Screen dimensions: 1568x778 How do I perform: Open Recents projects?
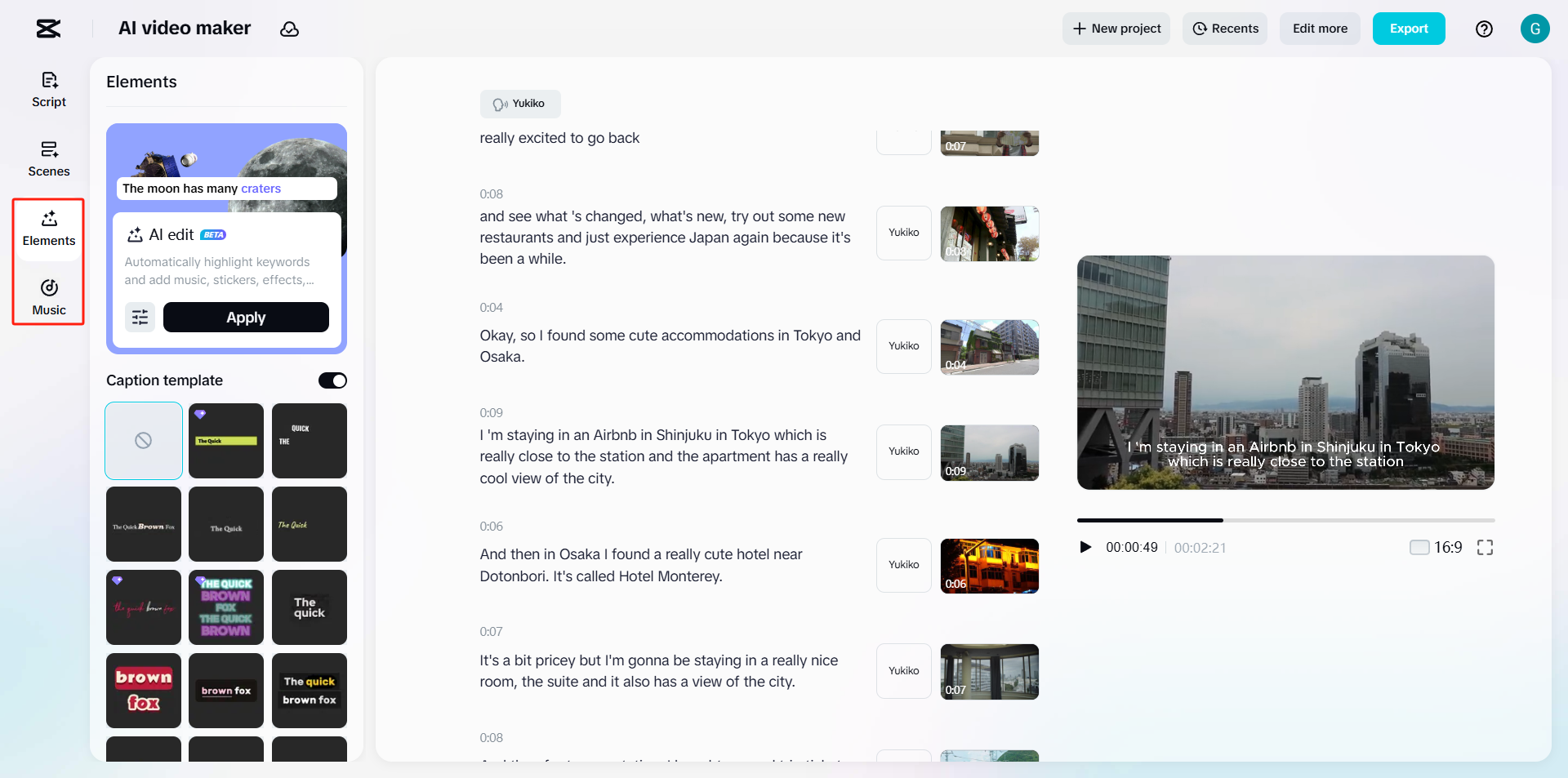click(1225, 29)
